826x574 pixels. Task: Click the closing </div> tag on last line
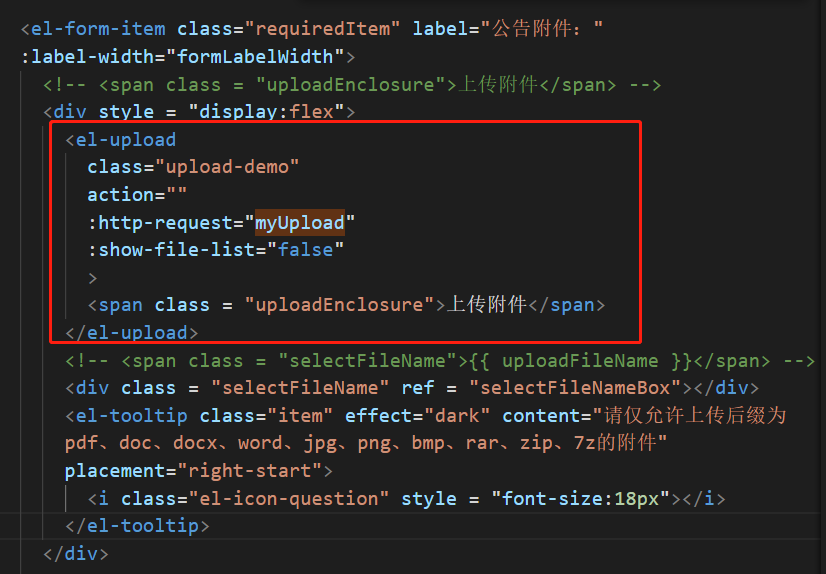[x=76, y=553]
